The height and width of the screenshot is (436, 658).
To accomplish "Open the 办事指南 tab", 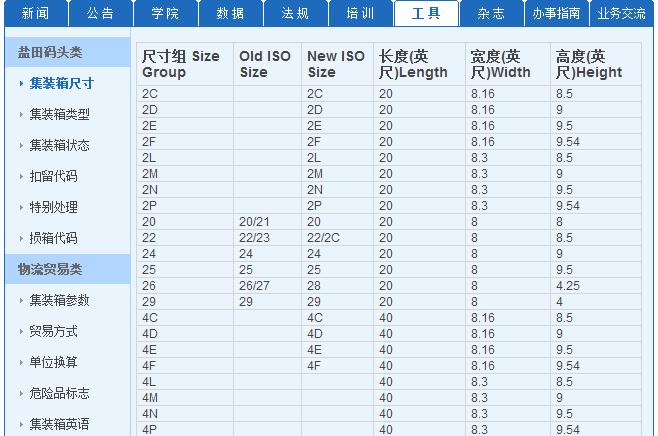I will 556,13.
